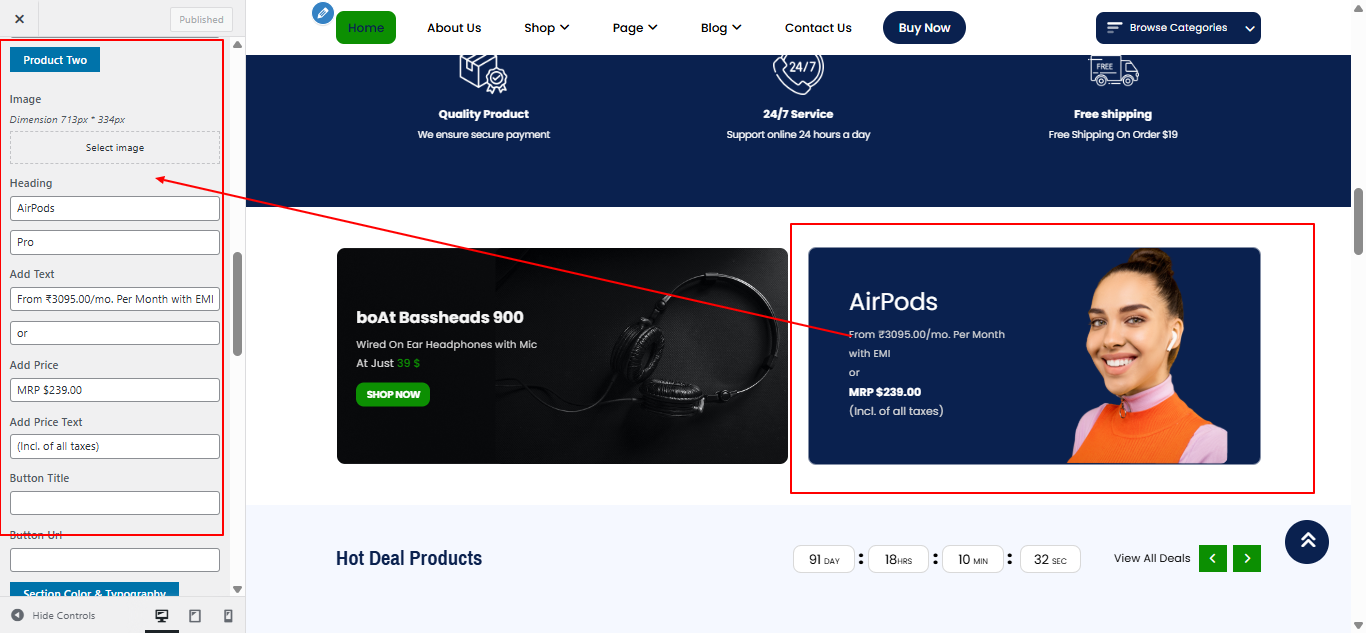Select the Product Two tab
The height and width of the screenshot is (633, 1366).
click(x=54, y=59)
